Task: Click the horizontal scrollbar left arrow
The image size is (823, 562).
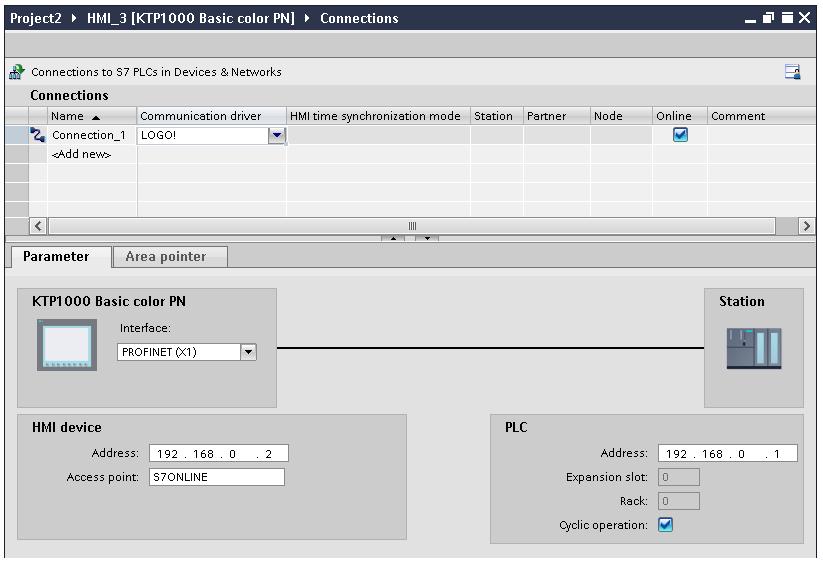Action: (x=38, y=226)
